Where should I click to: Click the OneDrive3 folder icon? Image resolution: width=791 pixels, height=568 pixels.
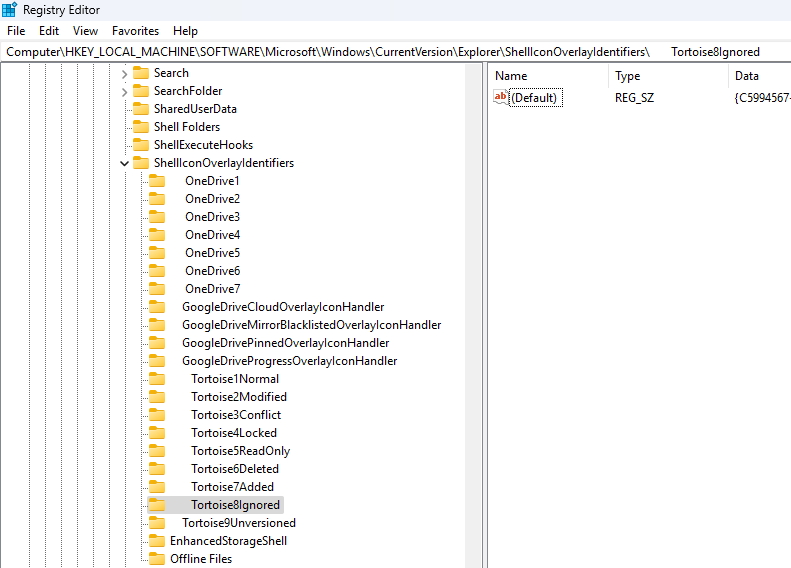point(157,217)
